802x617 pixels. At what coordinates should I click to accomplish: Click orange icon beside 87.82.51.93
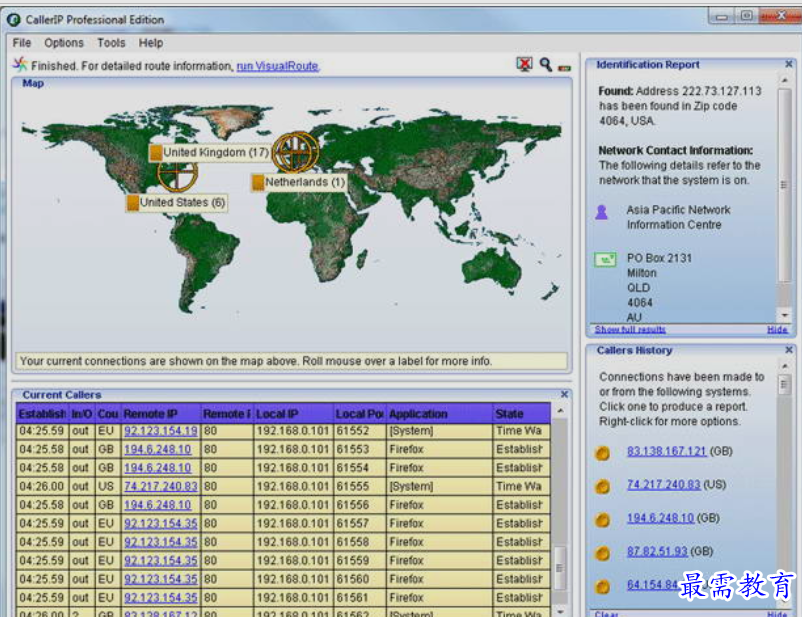[x=603, y=554]
